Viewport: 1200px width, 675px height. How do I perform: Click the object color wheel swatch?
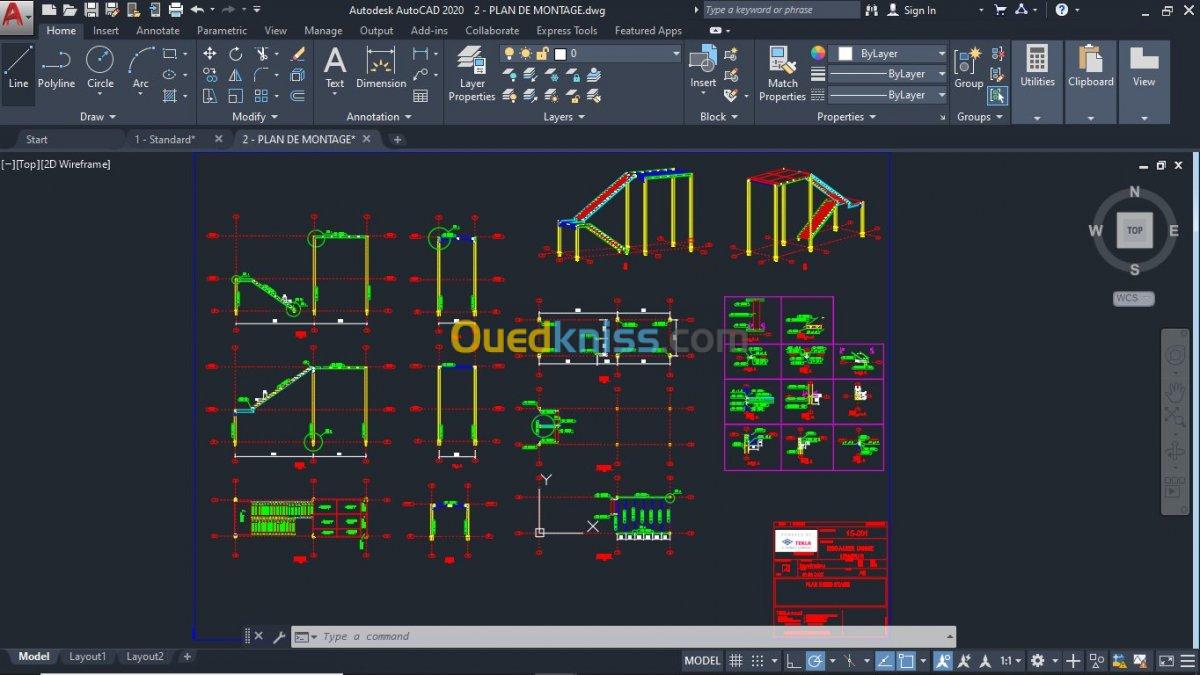tap(818, 54)
